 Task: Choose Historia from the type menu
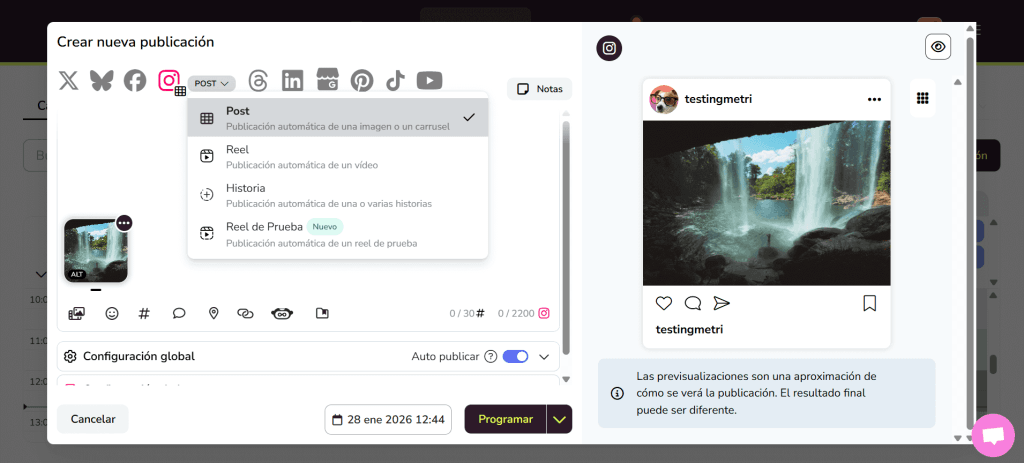click(x=338, y=195)
